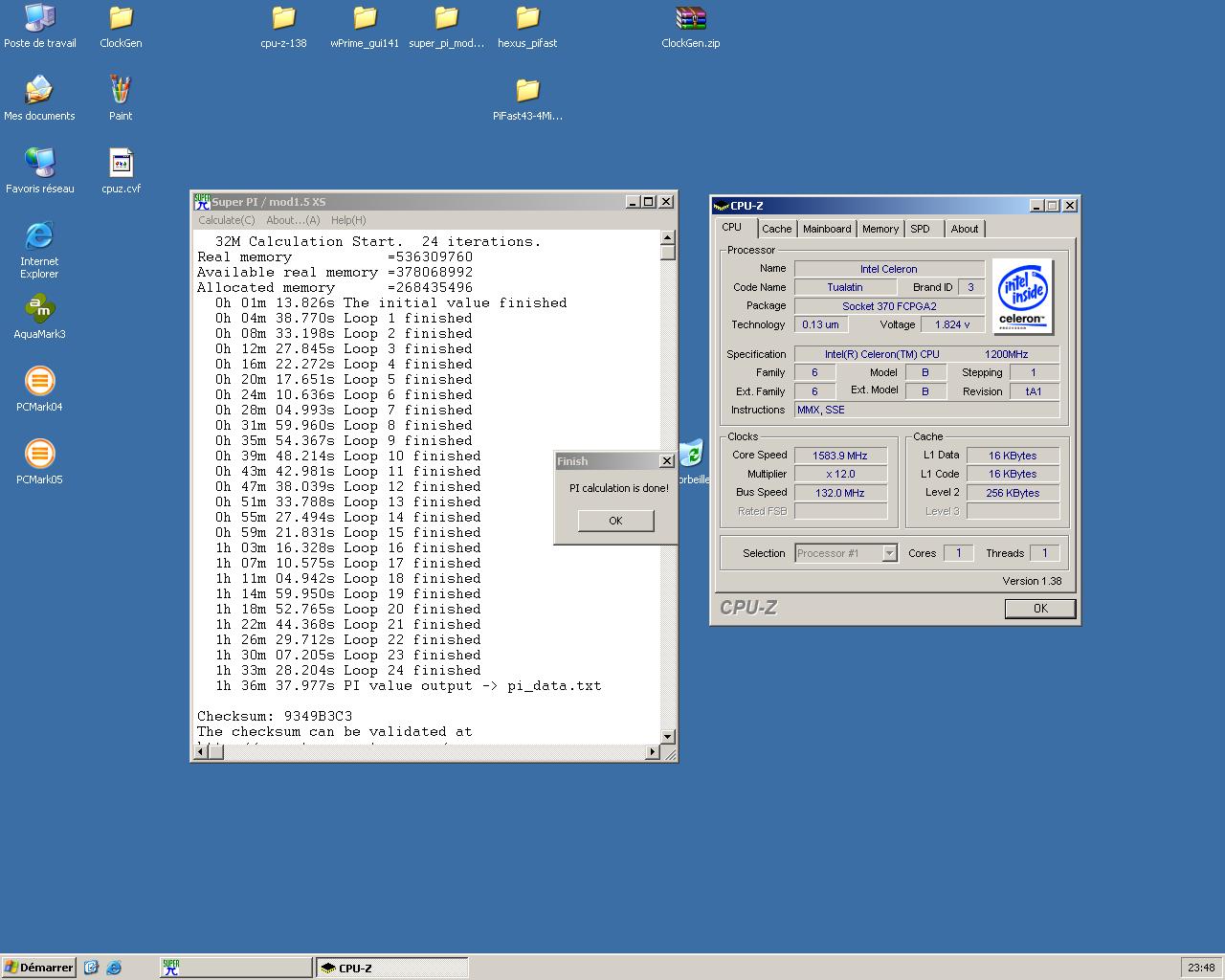Screen dimensions: 1225x980
Task: Expand the Processor #1 selection dropdown
Action: (x=889, y=553)
